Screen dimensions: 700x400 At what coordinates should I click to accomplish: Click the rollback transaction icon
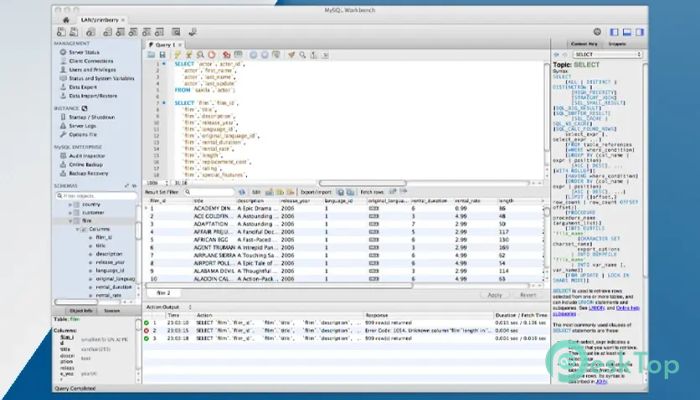pos(265,55)
